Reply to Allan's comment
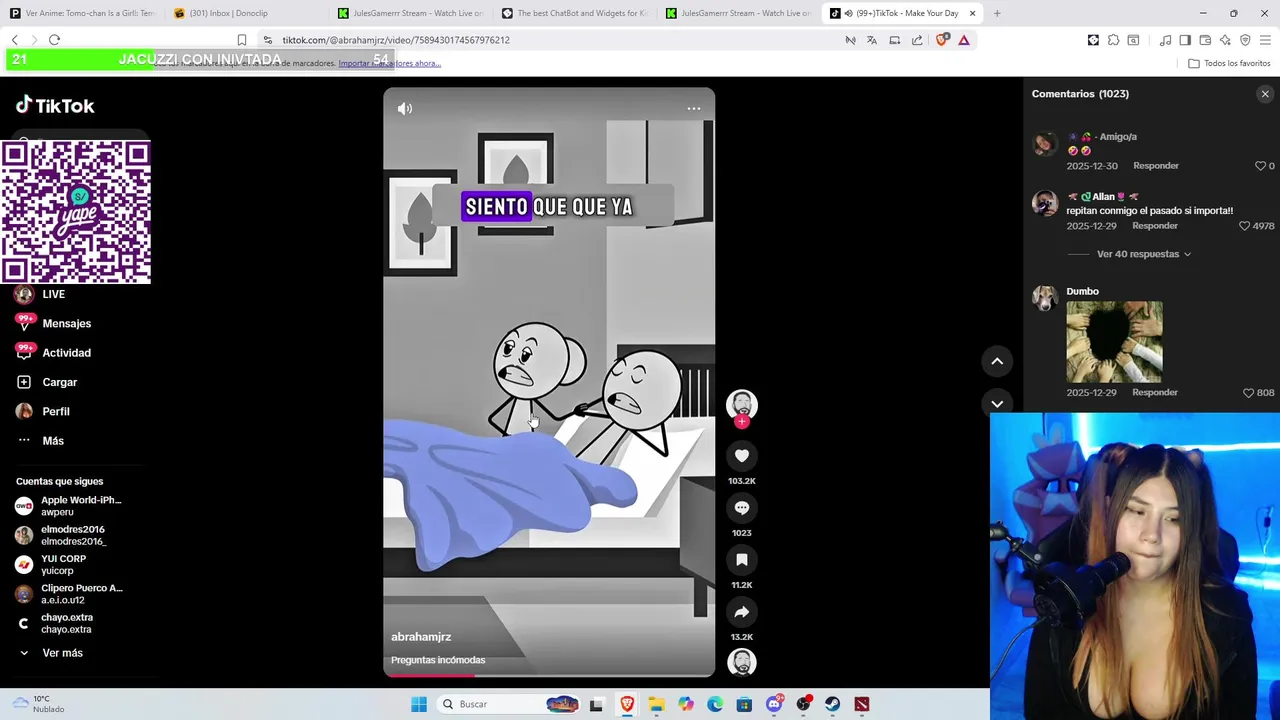The height and width of the screenshot is (720, 1280). pos(1155,226)
